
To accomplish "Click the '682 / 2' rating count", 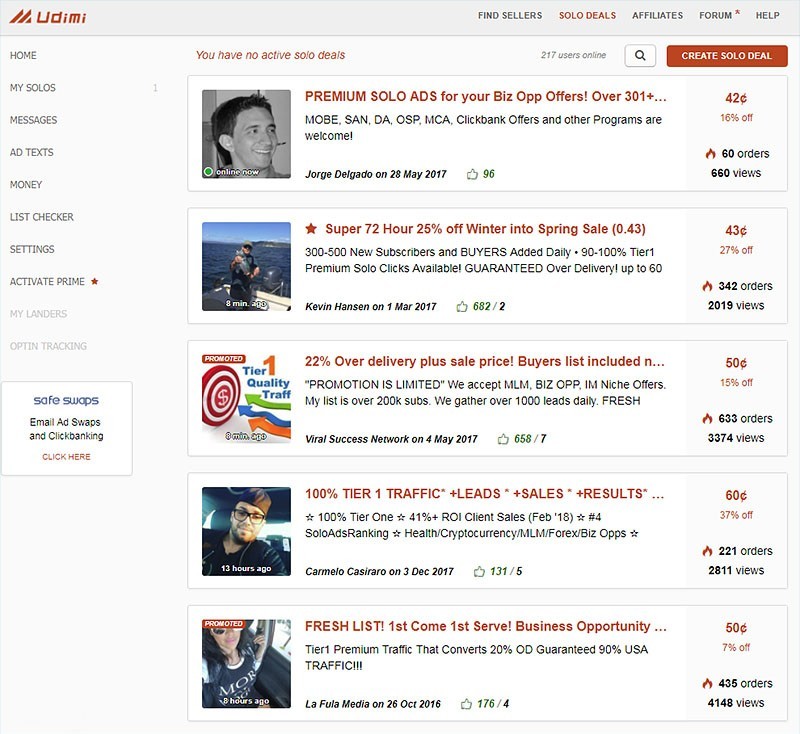I will tap(489, 307).
